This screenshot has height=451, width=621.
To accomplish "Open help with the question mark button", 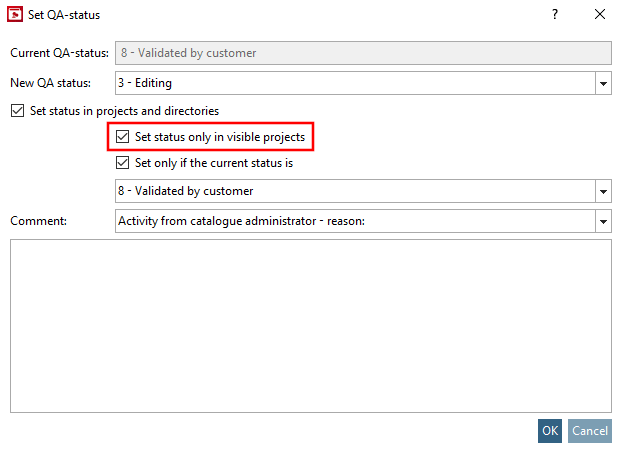I will 555,15.
